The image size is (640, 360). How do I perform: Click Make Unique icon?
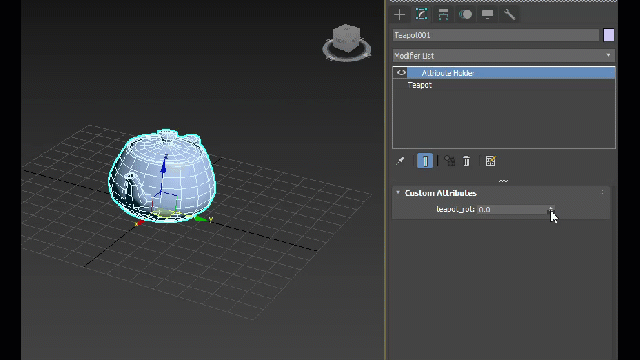click(x=449, y=161)
